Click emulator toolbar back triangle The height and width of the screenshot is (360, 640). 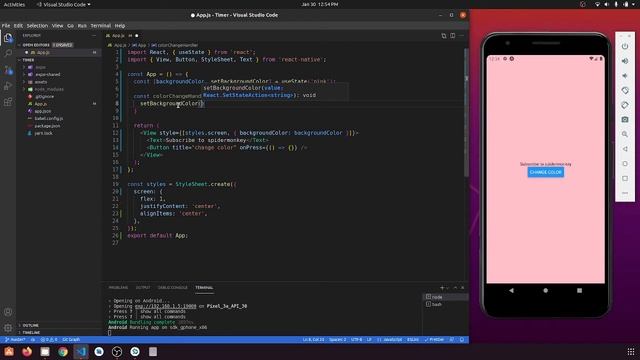[625, 149]
